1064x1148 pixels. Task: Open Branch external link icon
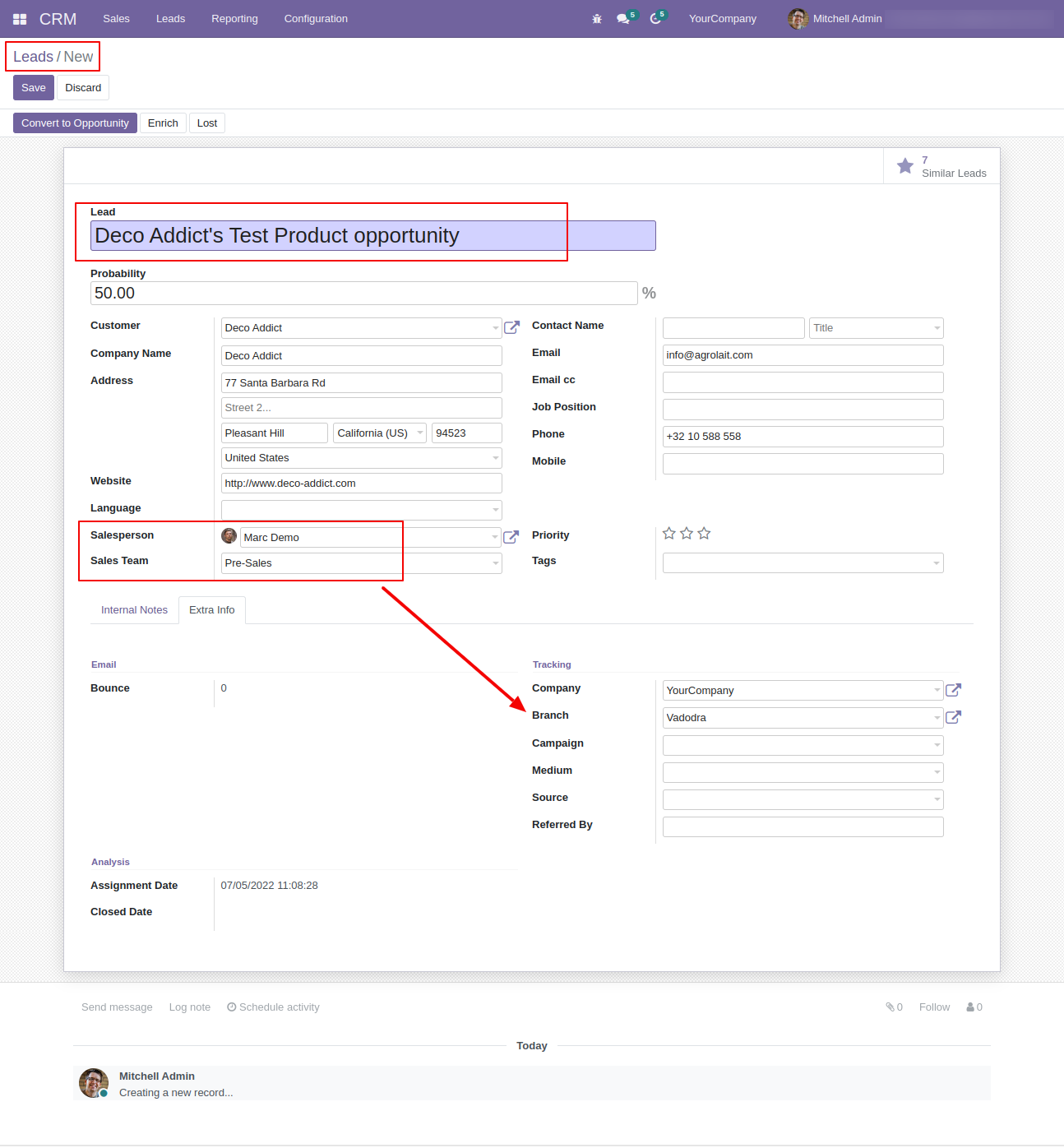coord(953,717)
